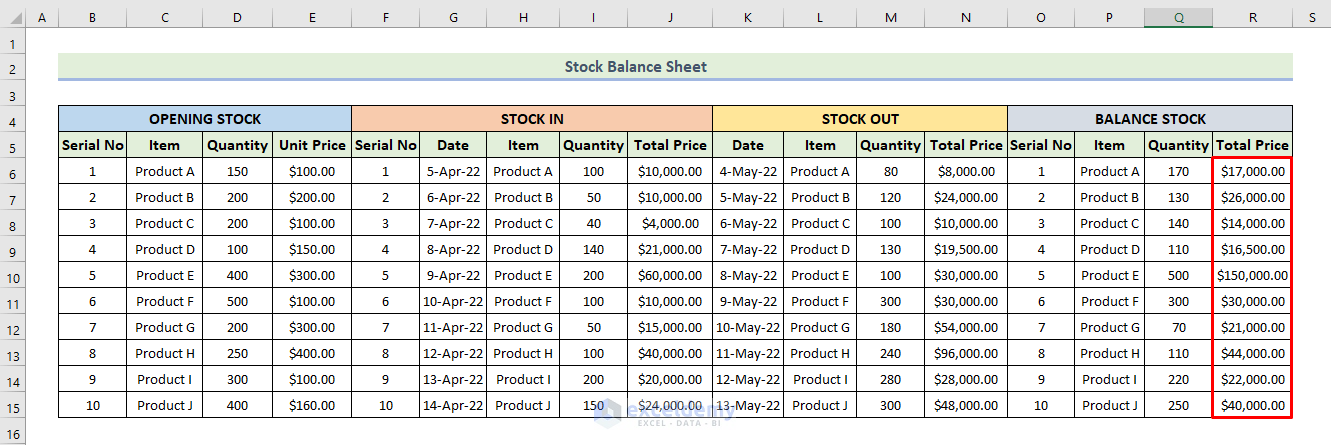Viewport: 1331px width, 445px height.
Task: Select Stock Out date 13-May-22
Action: (748, 405)
